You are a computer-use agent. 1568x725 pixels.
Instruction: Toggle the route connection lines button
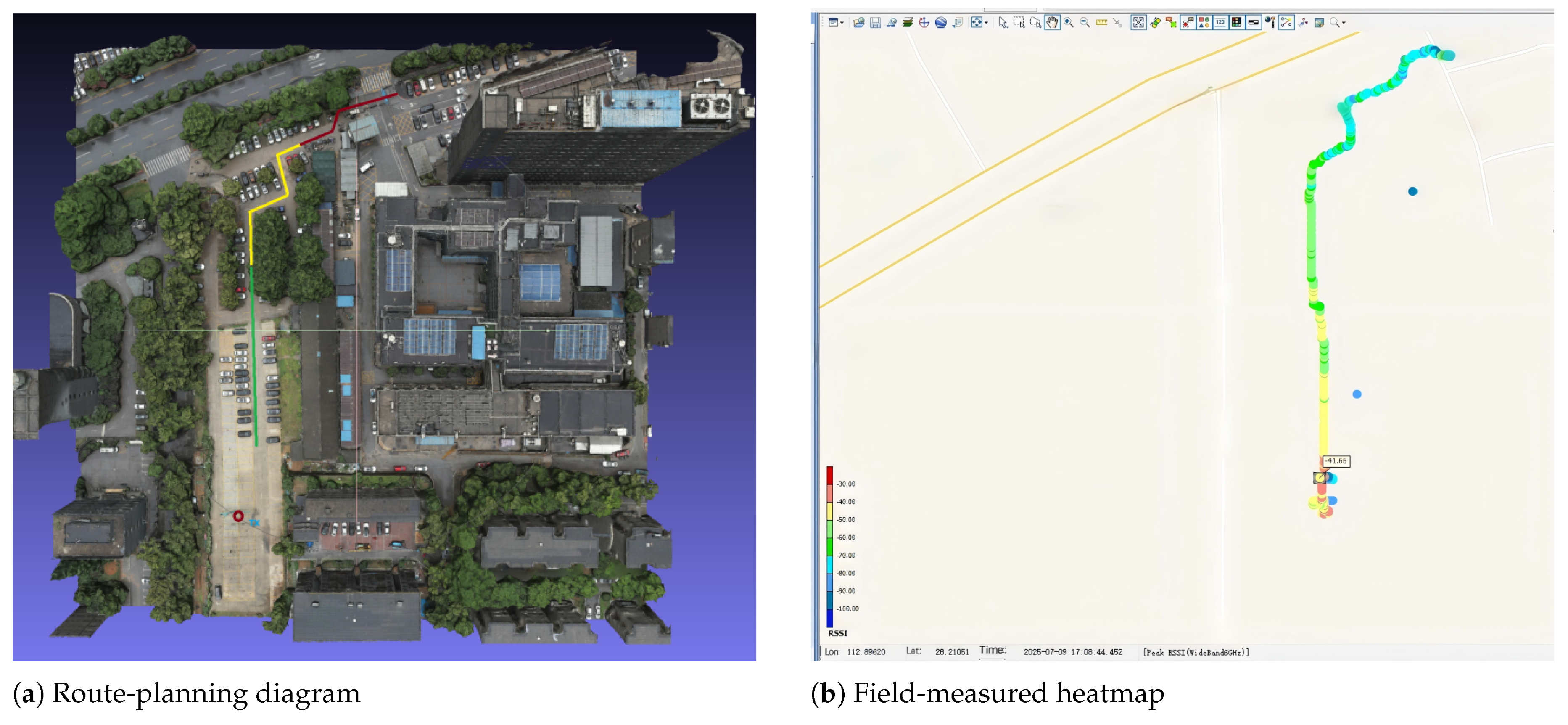coord(1286,23)
